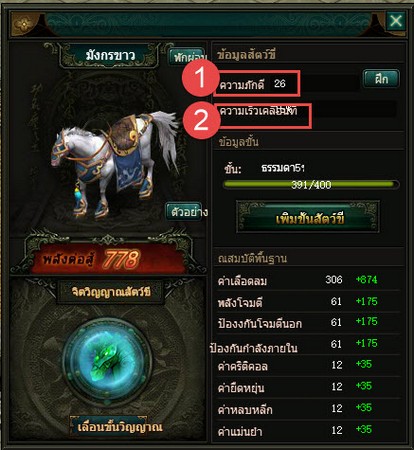The image size is (414, 450).
Task: Click the ความเร็วเคลื่อนที่ movement speed field
Action: point(263,115)
